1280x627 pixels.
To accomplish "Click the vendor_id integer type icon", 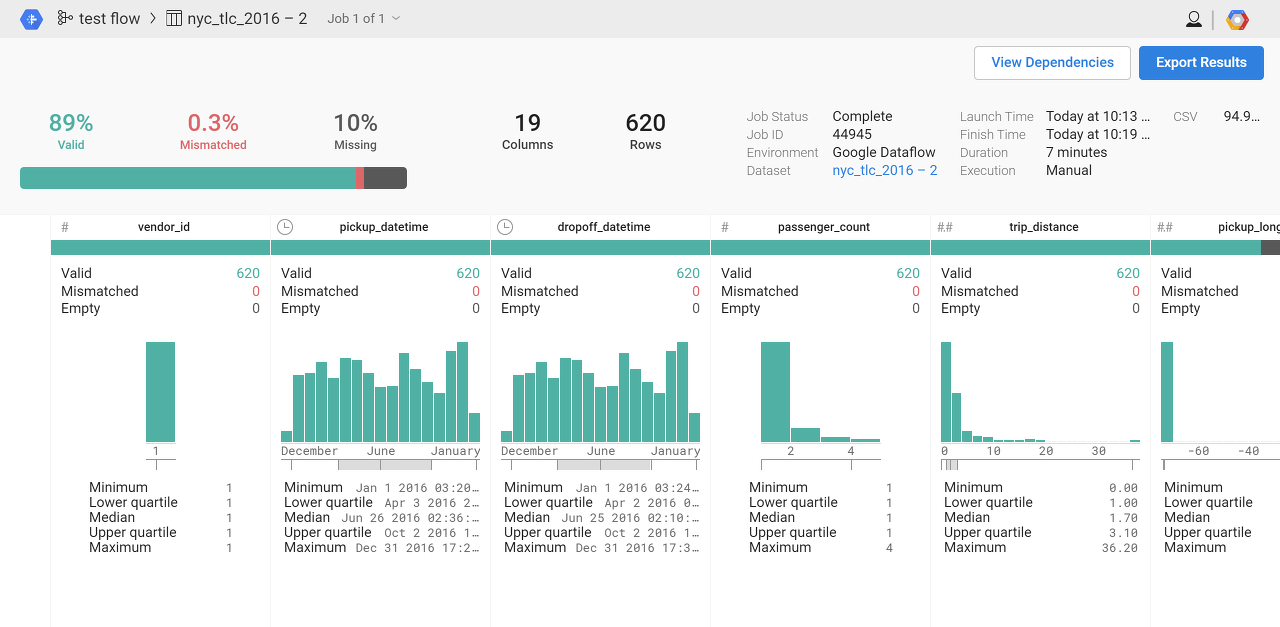I will pos(65,227).
